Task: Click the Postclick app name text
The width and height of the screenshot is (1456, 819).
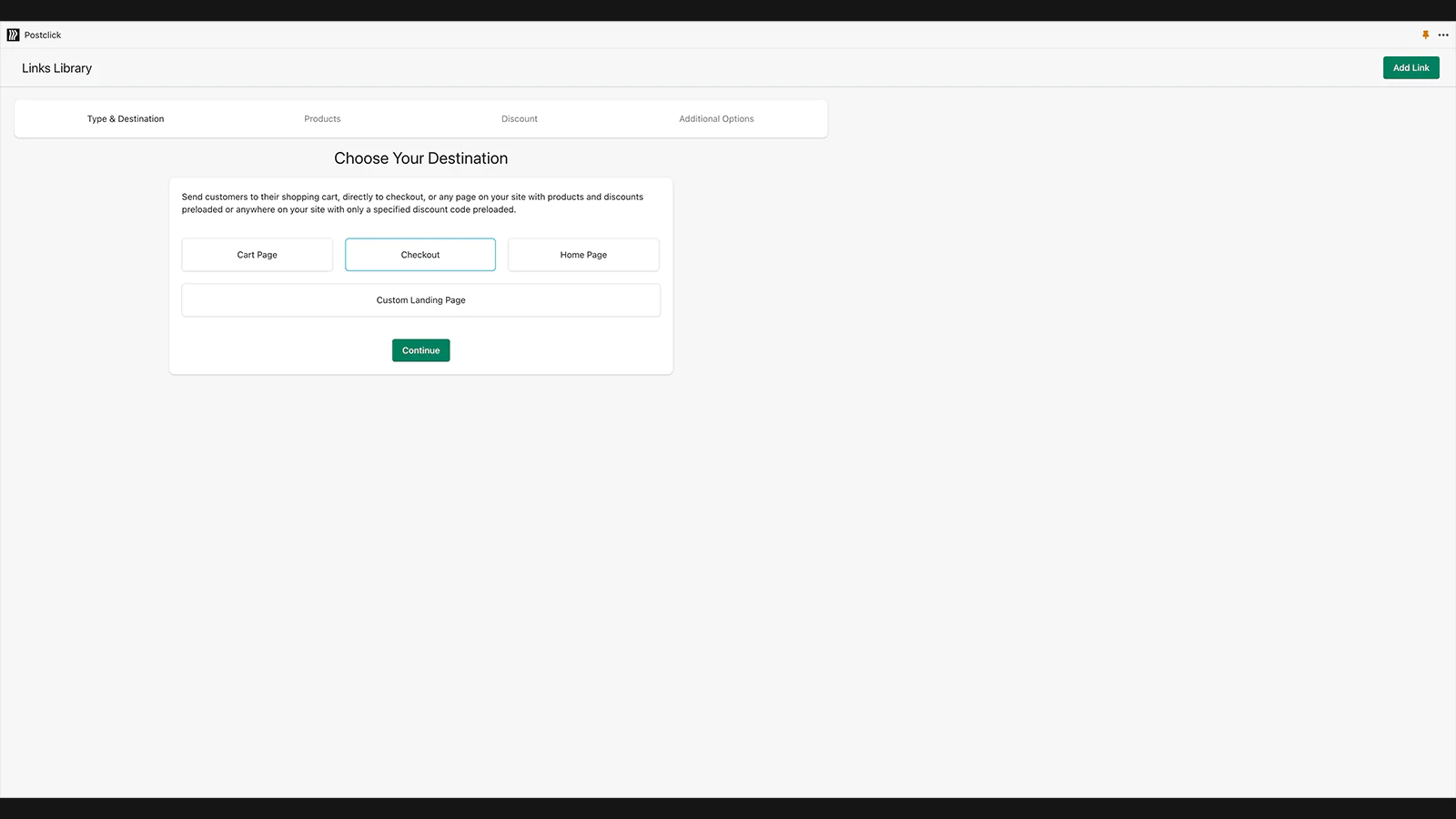Action: pyautogui.click(x=43, y=35)
